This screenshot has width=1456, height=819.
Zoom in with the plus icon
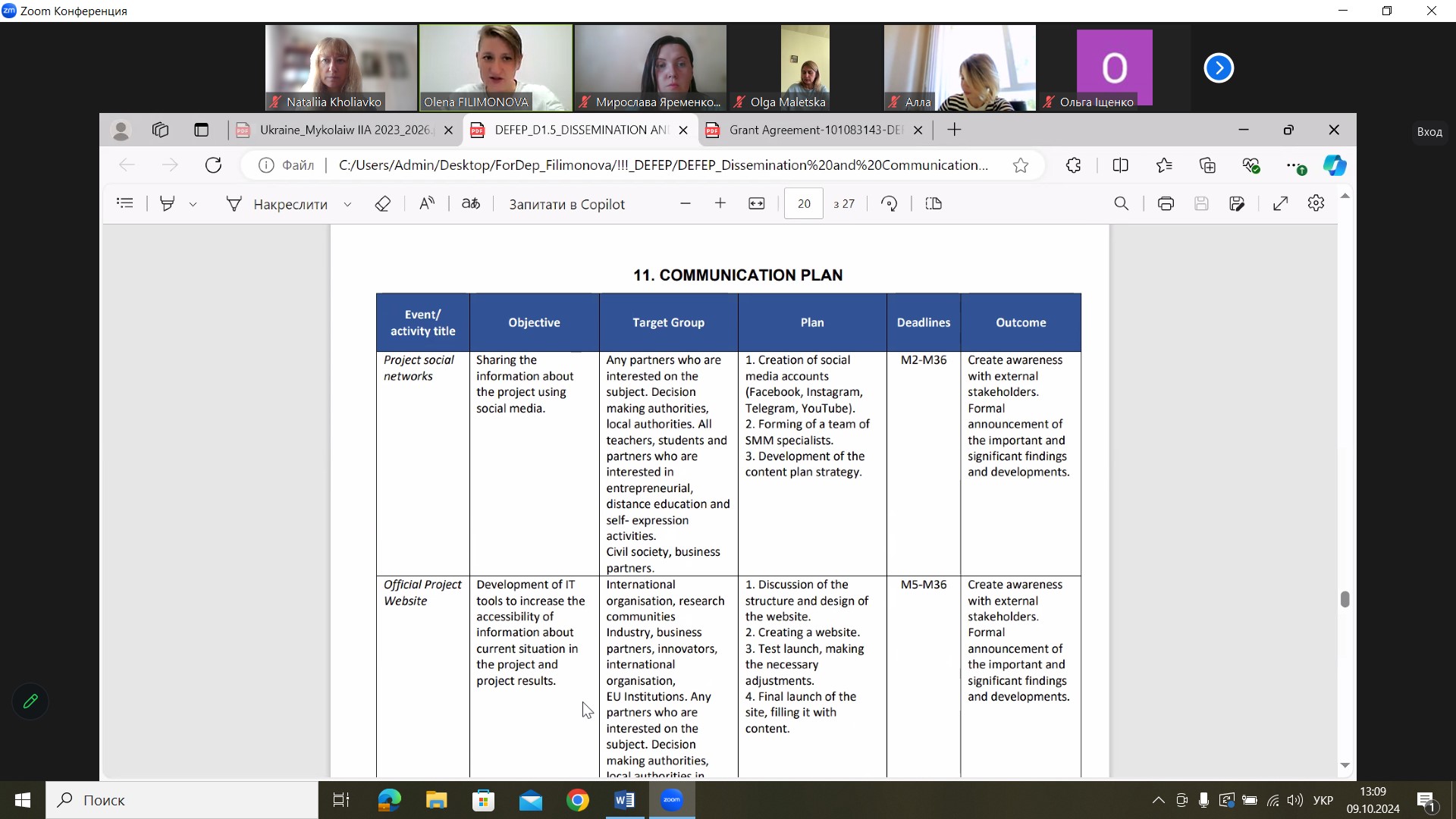point(720,204)
